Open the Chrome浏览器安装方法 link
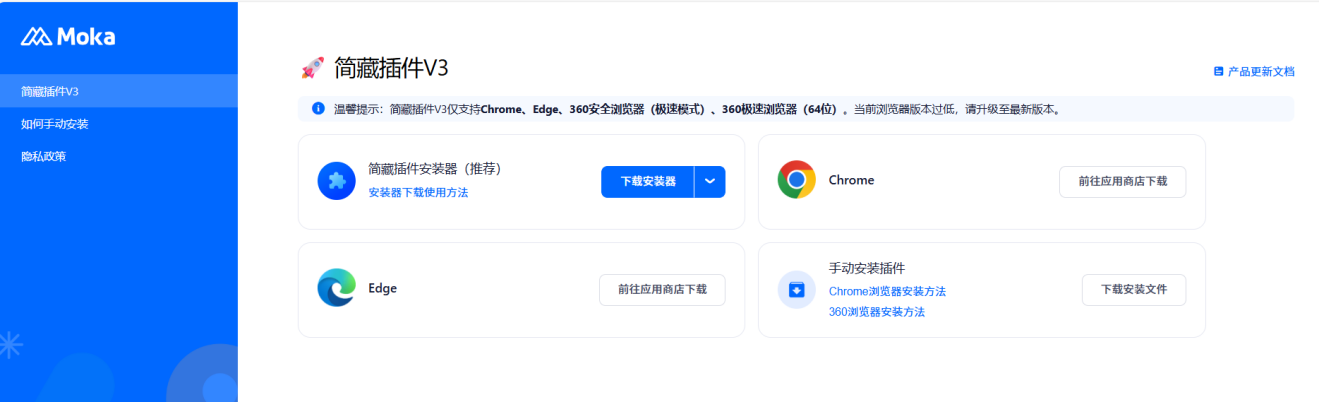The height and width of the screenshot is (402, 1319). (887, 291)
